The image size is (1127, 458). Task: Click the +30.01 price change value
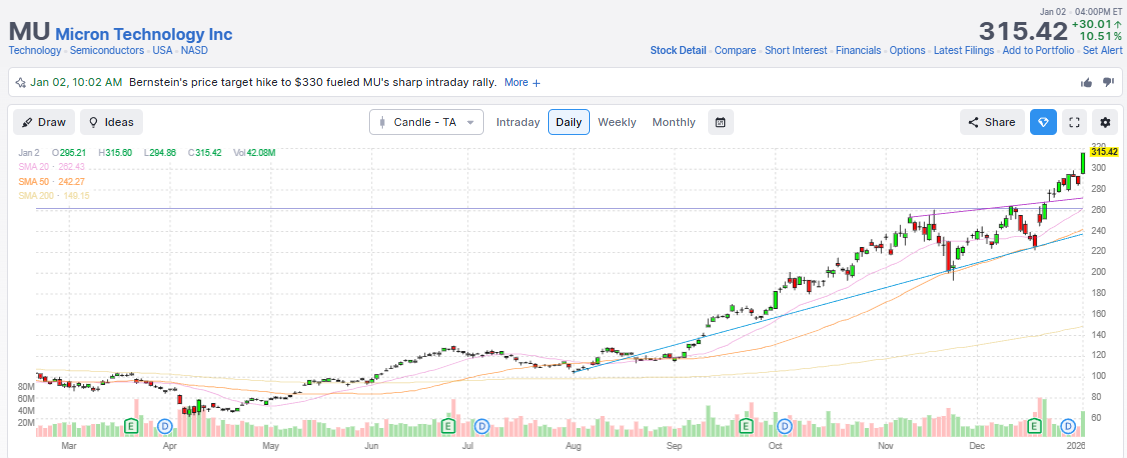coord(1096,24)
